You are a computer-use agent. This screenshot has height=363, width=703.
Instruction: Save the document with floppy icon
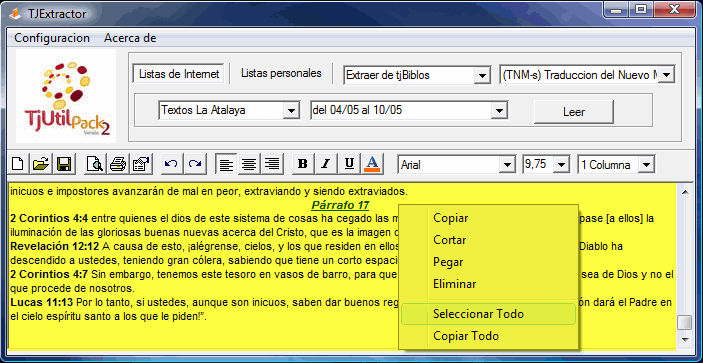pyautogui.click(x=64, y=164)
